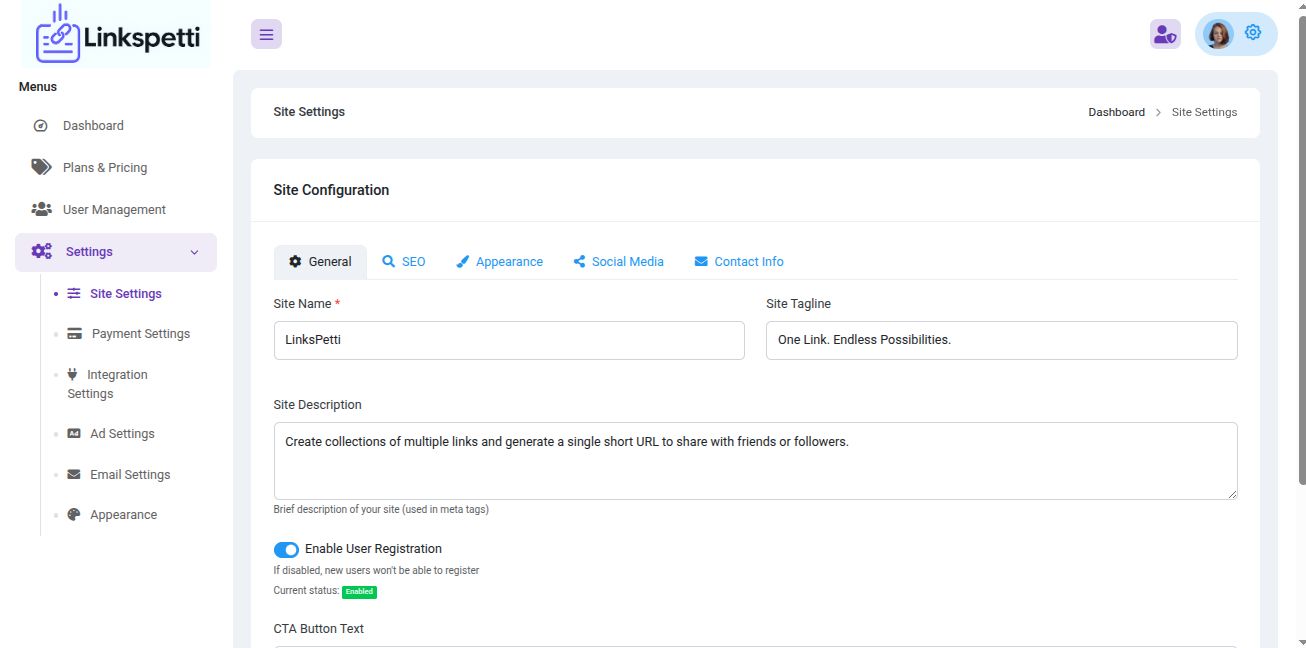This screenshot has height=648, width=1306.
Task: Go to Appearance submenu item in sidebar
Action: [124, 515]
